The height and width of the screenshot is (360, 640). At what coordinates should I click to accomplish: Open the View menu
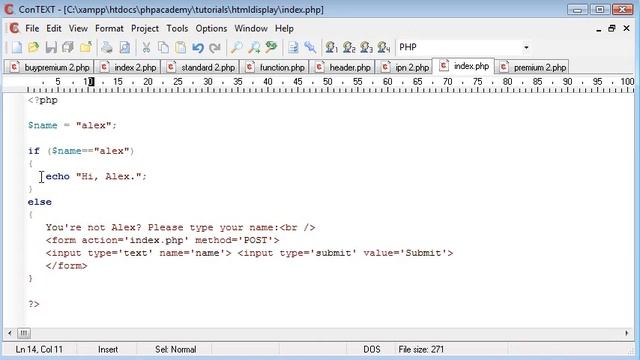coord(78,29)
